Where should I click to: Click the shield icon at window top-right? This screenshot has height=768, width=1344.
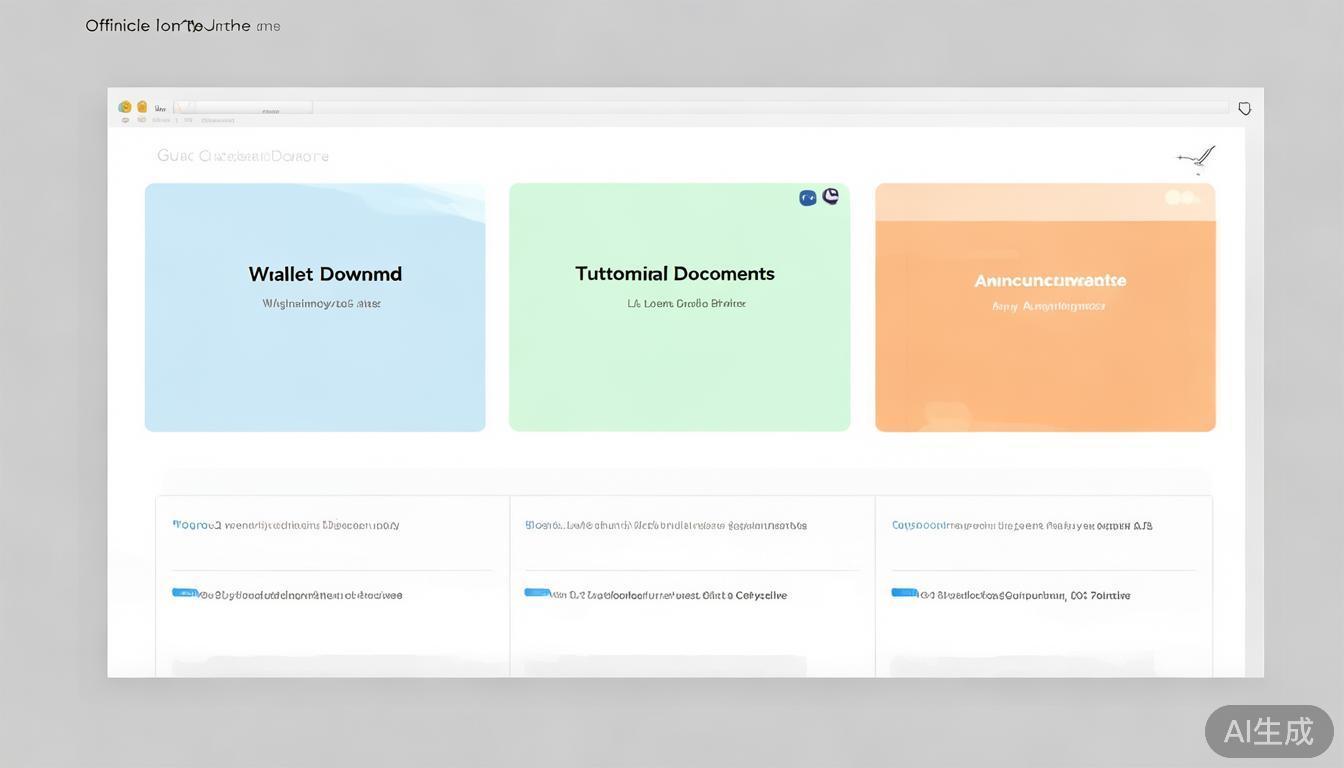point(1245,108)
